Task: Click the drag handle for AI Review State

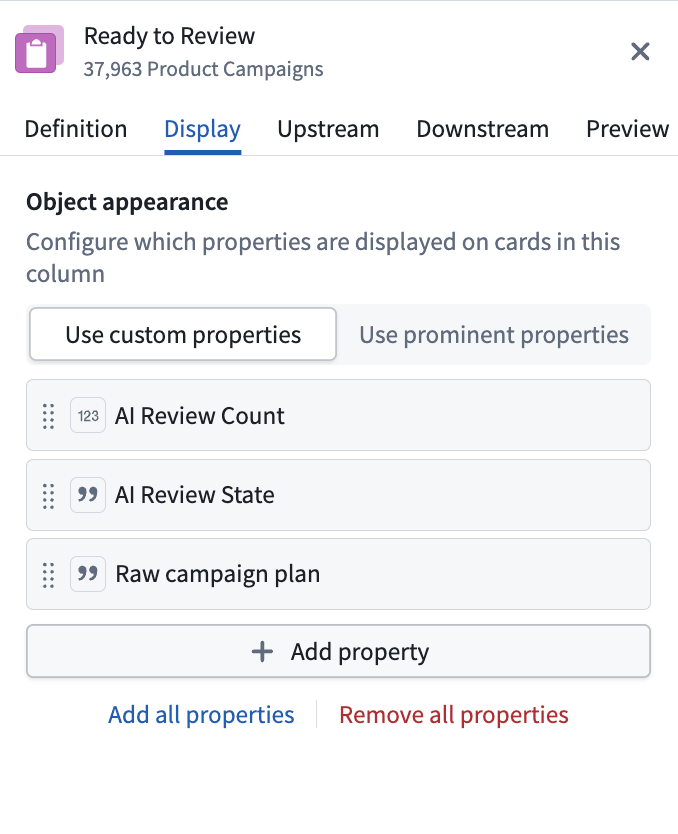Action: (48, 496)
